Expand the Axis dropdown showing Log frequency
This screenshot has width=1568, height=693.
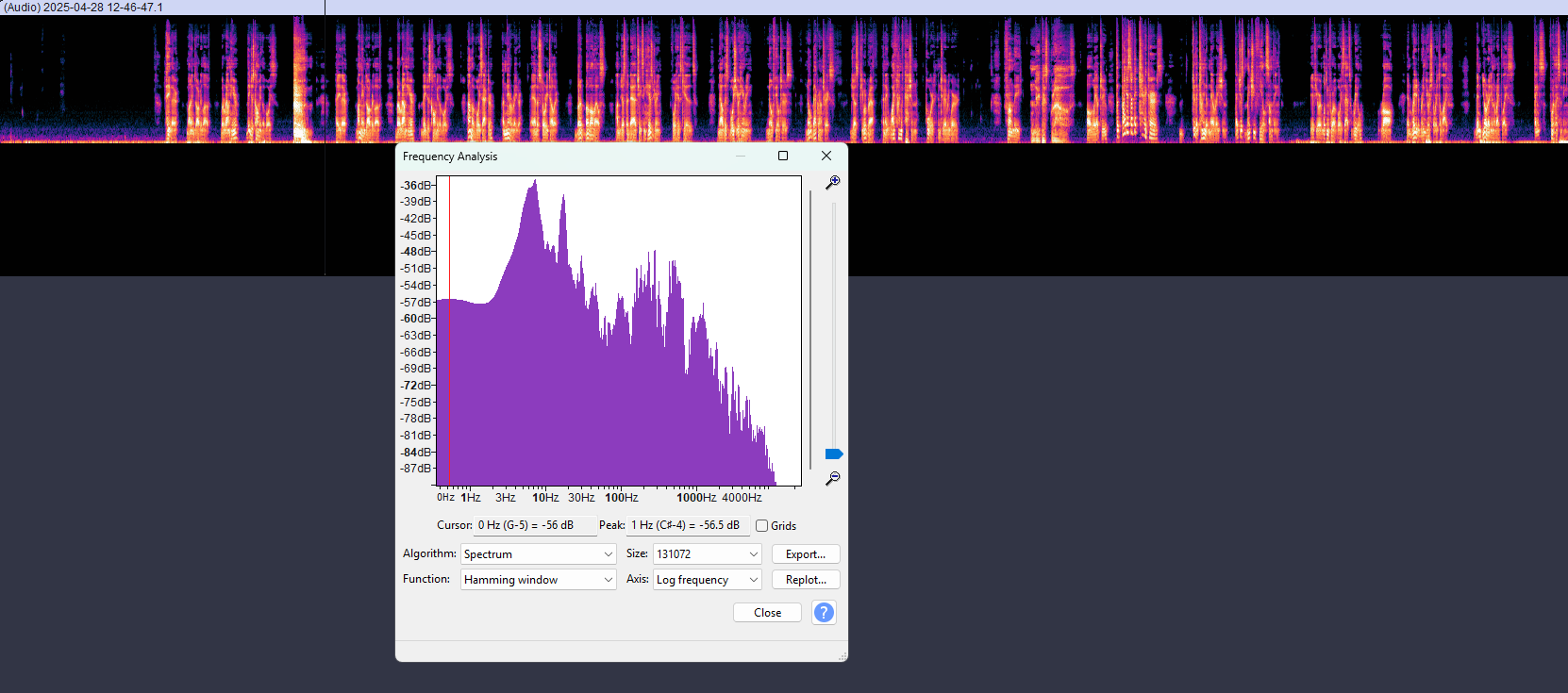tap(707, 580)
